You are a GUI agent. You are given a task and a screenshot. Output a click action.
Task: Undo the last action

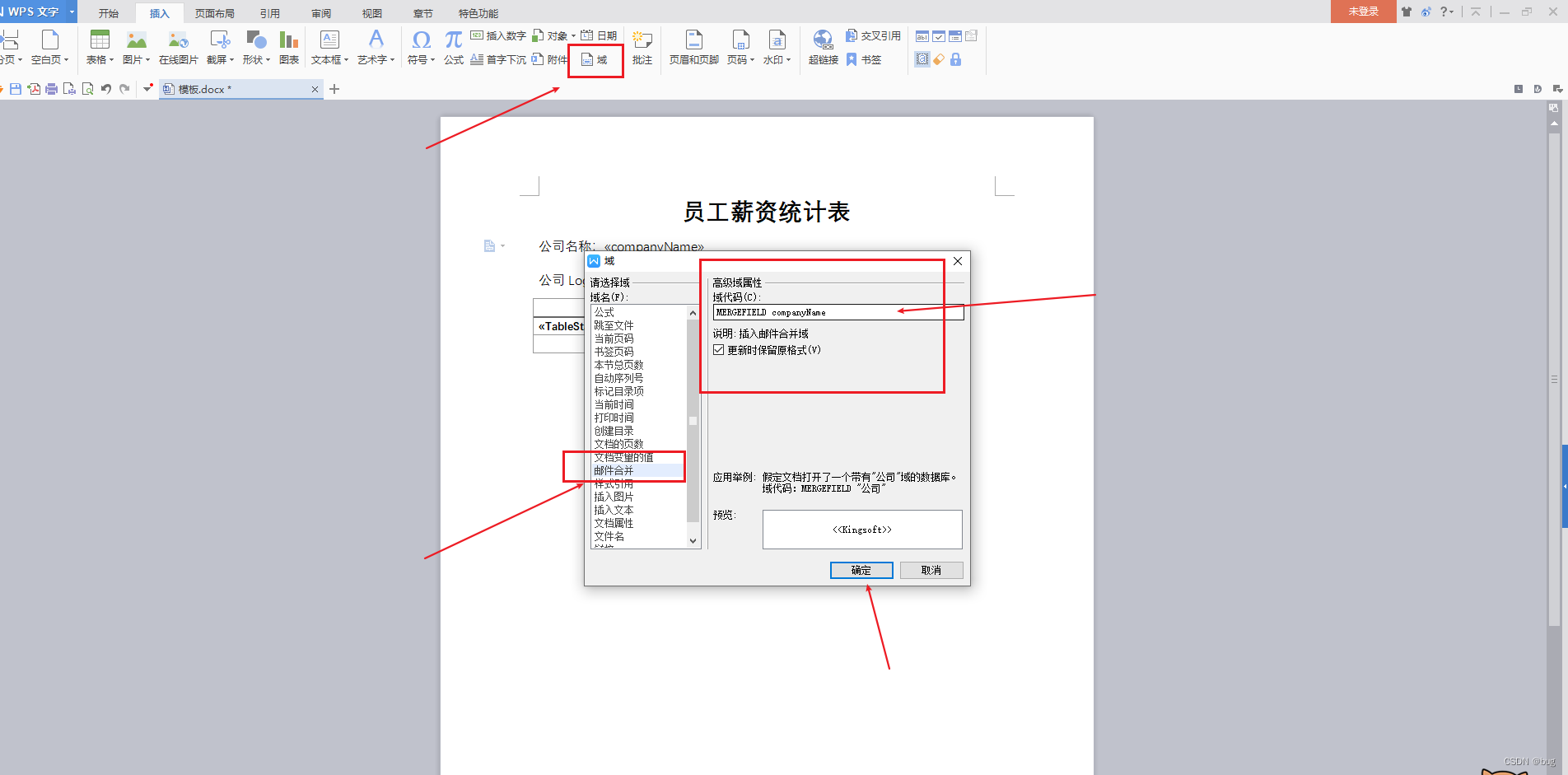click(106, 89)
